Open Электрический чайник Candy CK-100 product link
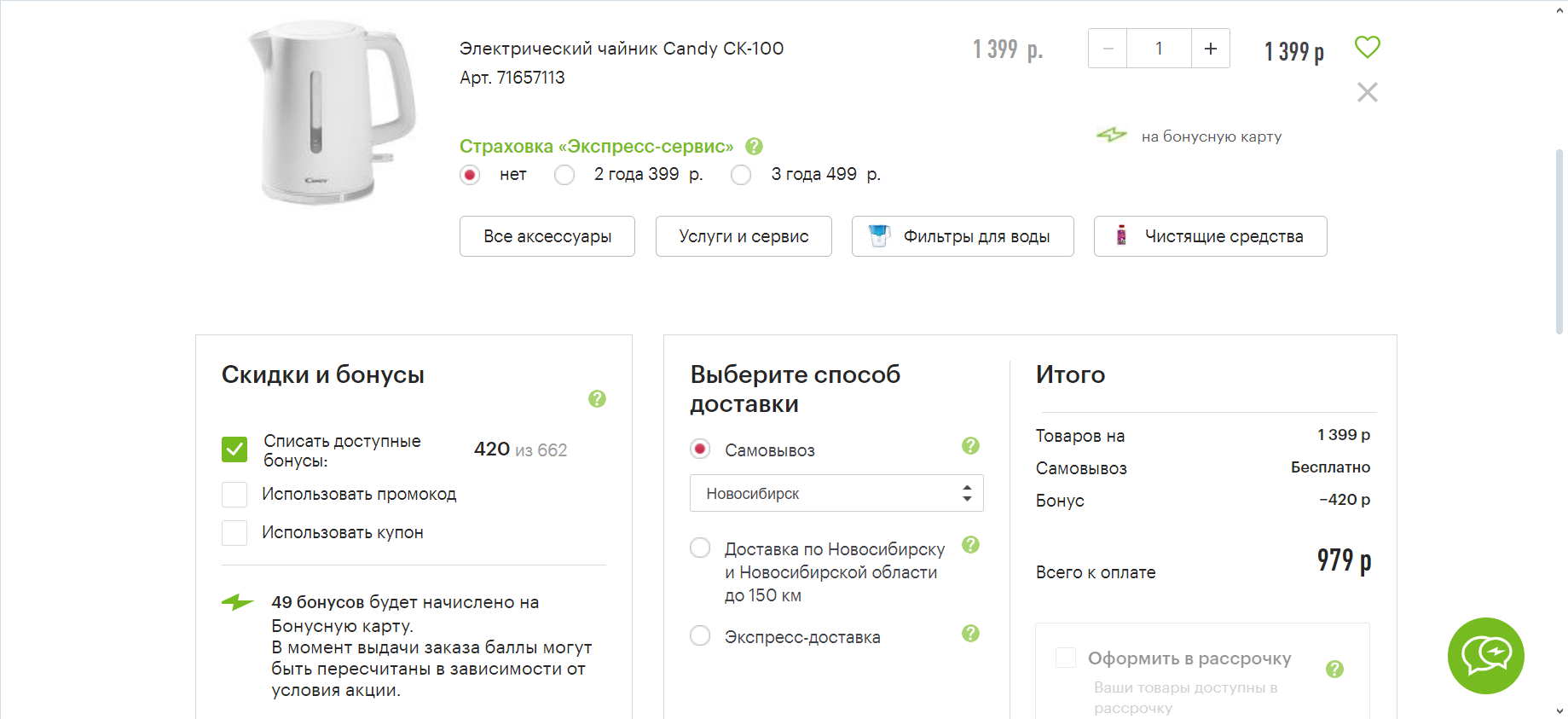 622,49
